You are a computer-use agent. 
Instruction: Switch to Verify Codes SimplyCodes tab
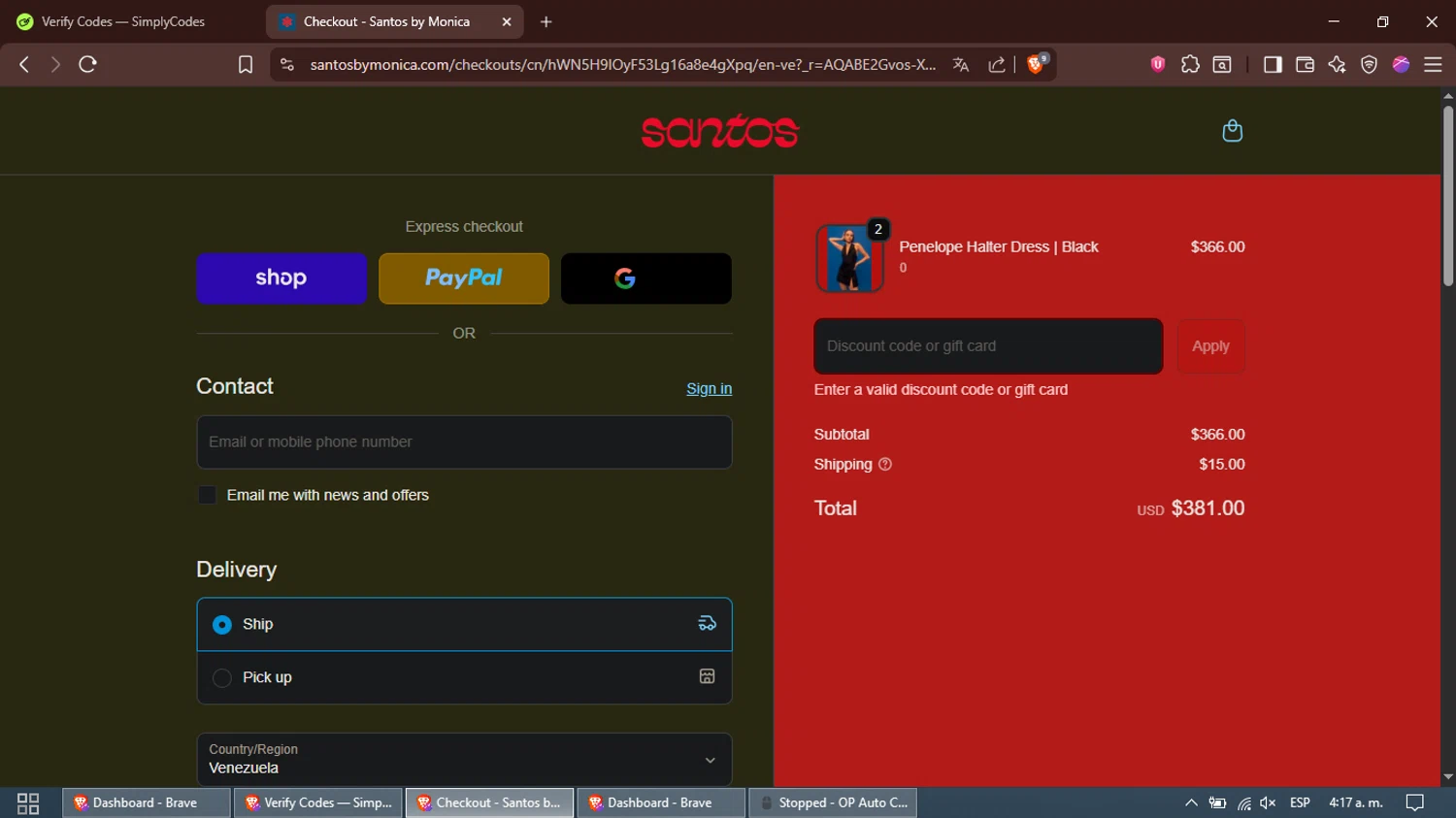click(x=121, y=21)
